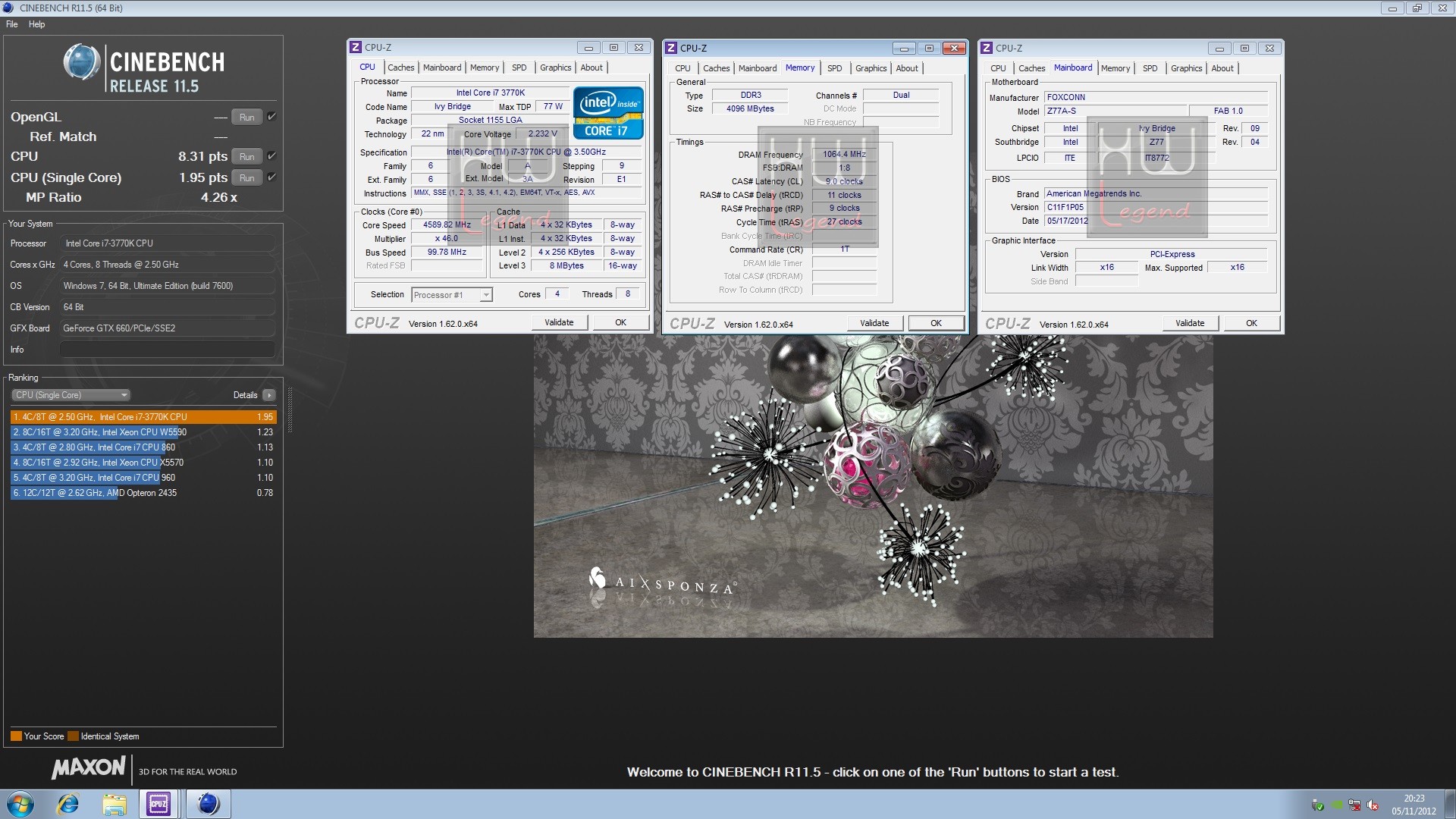Open About tab in the Memory CPU-Z window

click(x=907, y=68)
